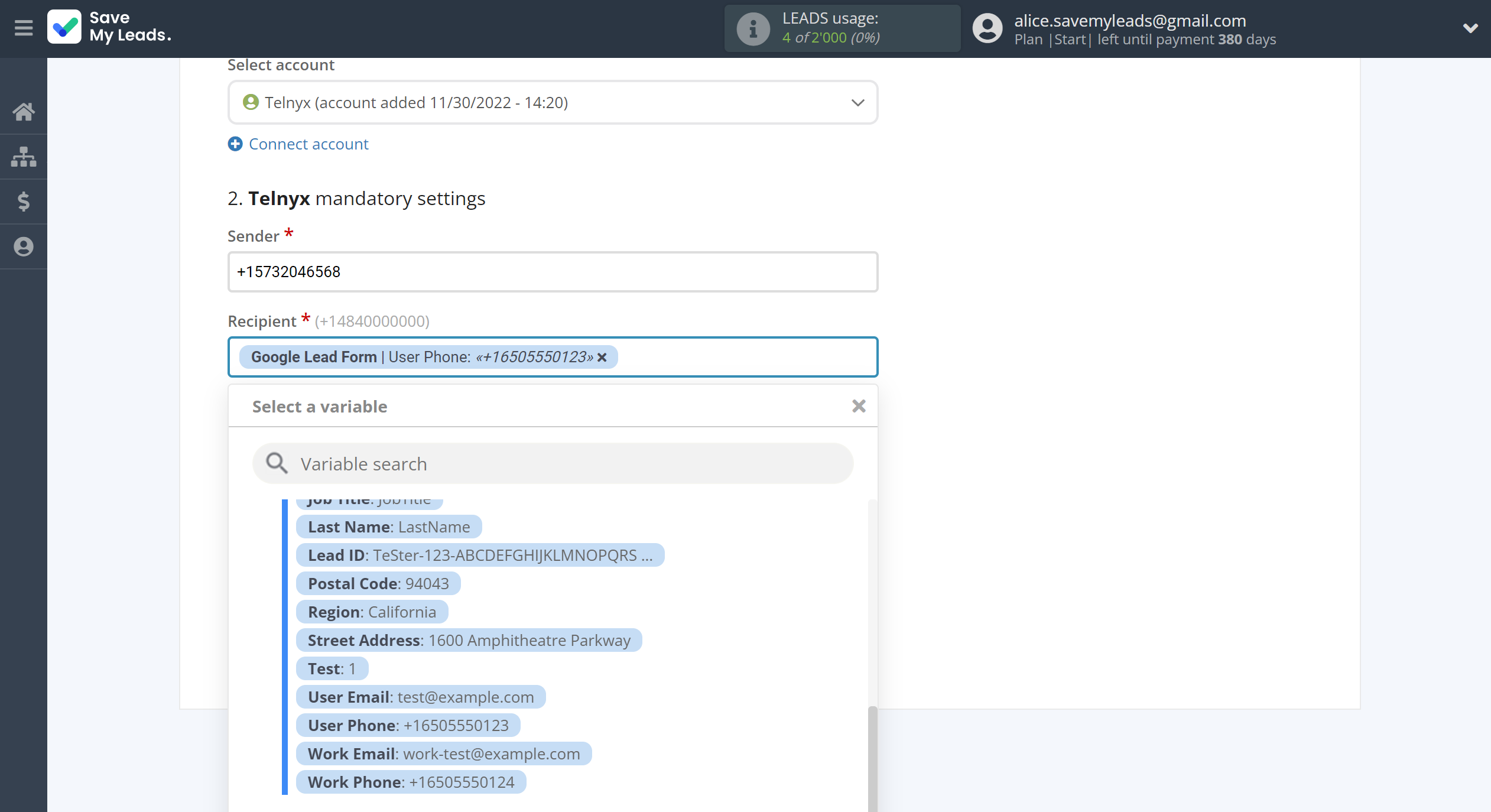Open the connections sitemap sidebar icon
The image size is (1491, 812).
pos(24,157)
